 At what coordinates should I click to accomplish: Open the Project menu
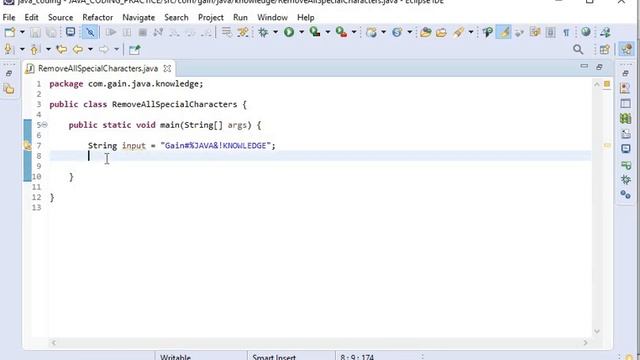tap(211, 18)
